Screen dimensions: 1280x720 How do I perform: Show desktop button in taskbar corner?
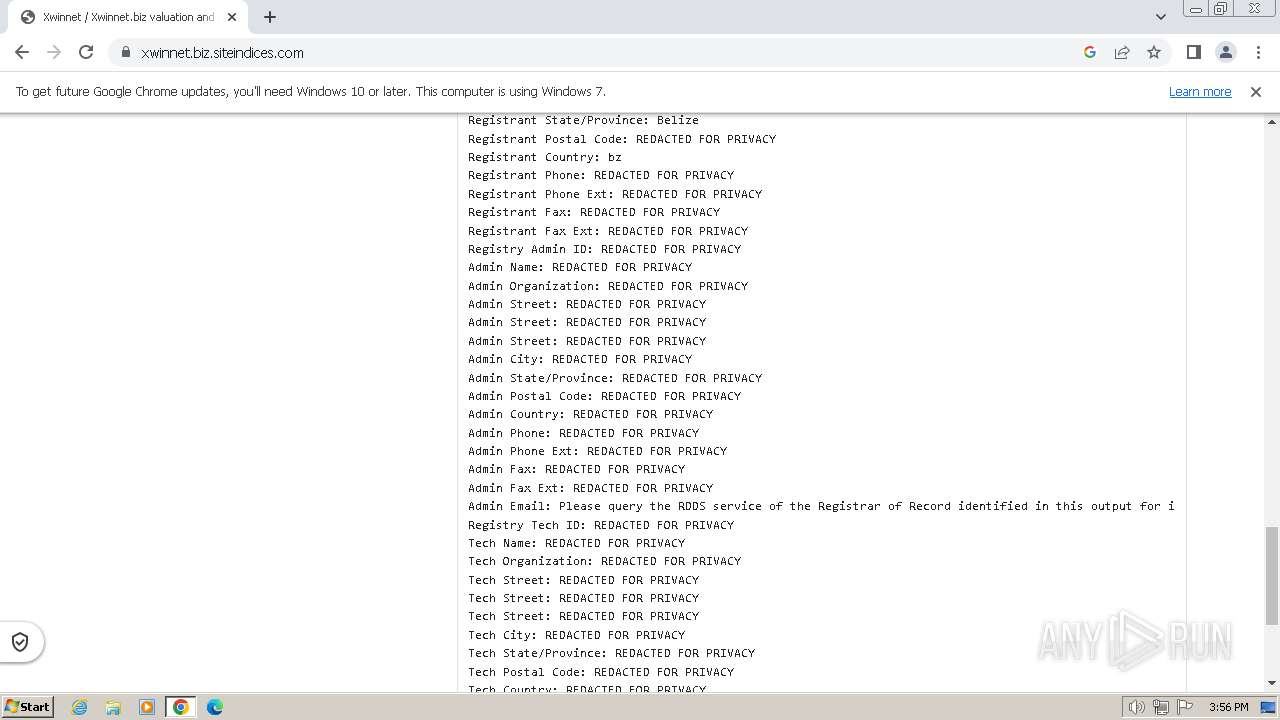tap(1269, 707)
